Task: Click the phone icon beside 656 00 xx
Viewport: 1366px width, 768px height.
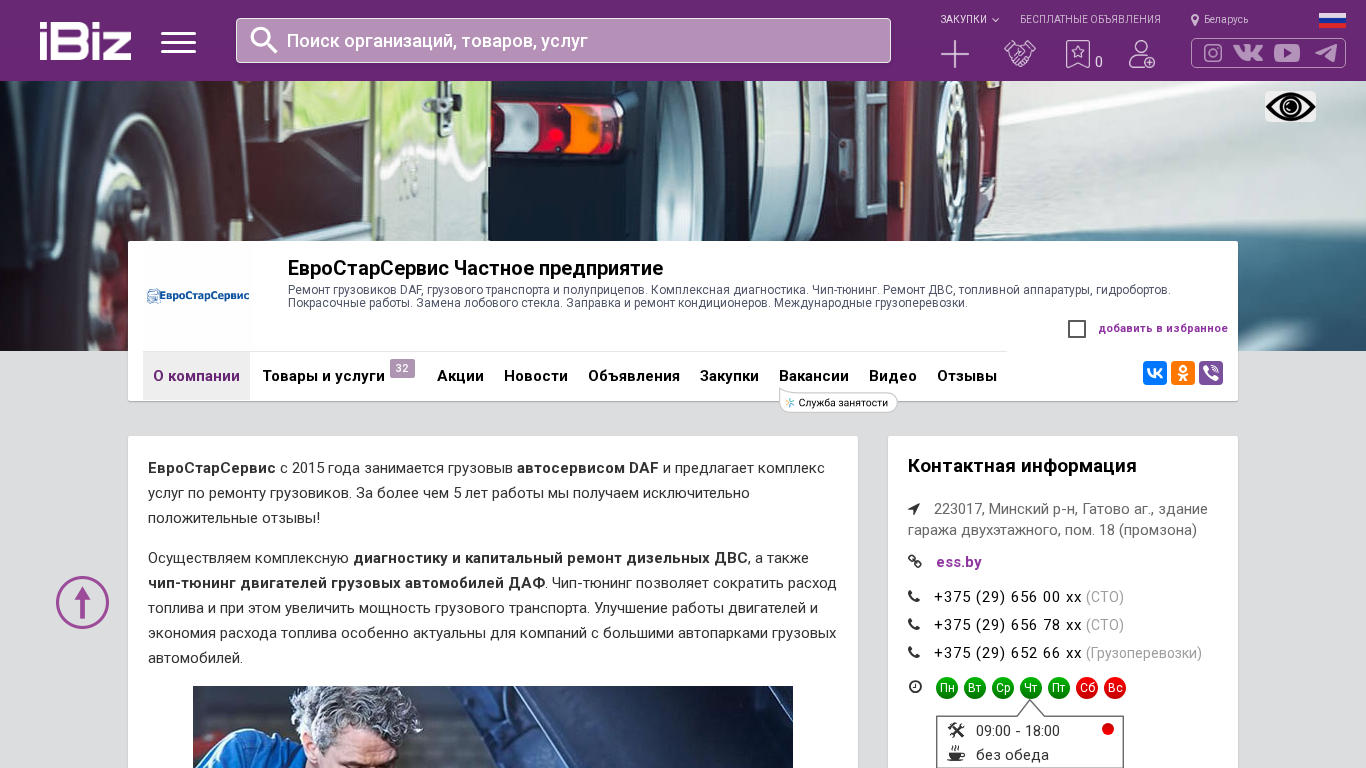Action: point(914,597)
